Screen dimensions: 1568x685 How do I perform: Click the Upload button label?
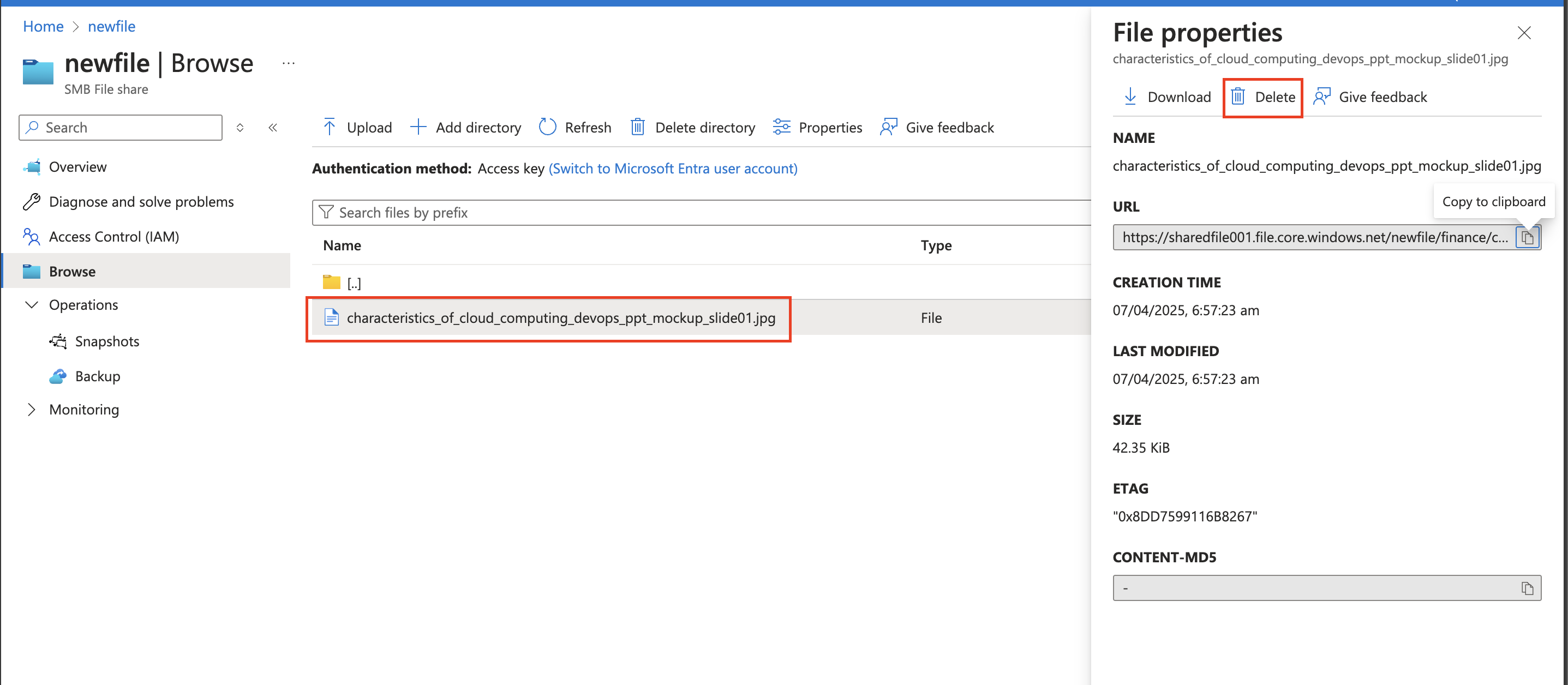pyautogui.click(x=369, y=127)
